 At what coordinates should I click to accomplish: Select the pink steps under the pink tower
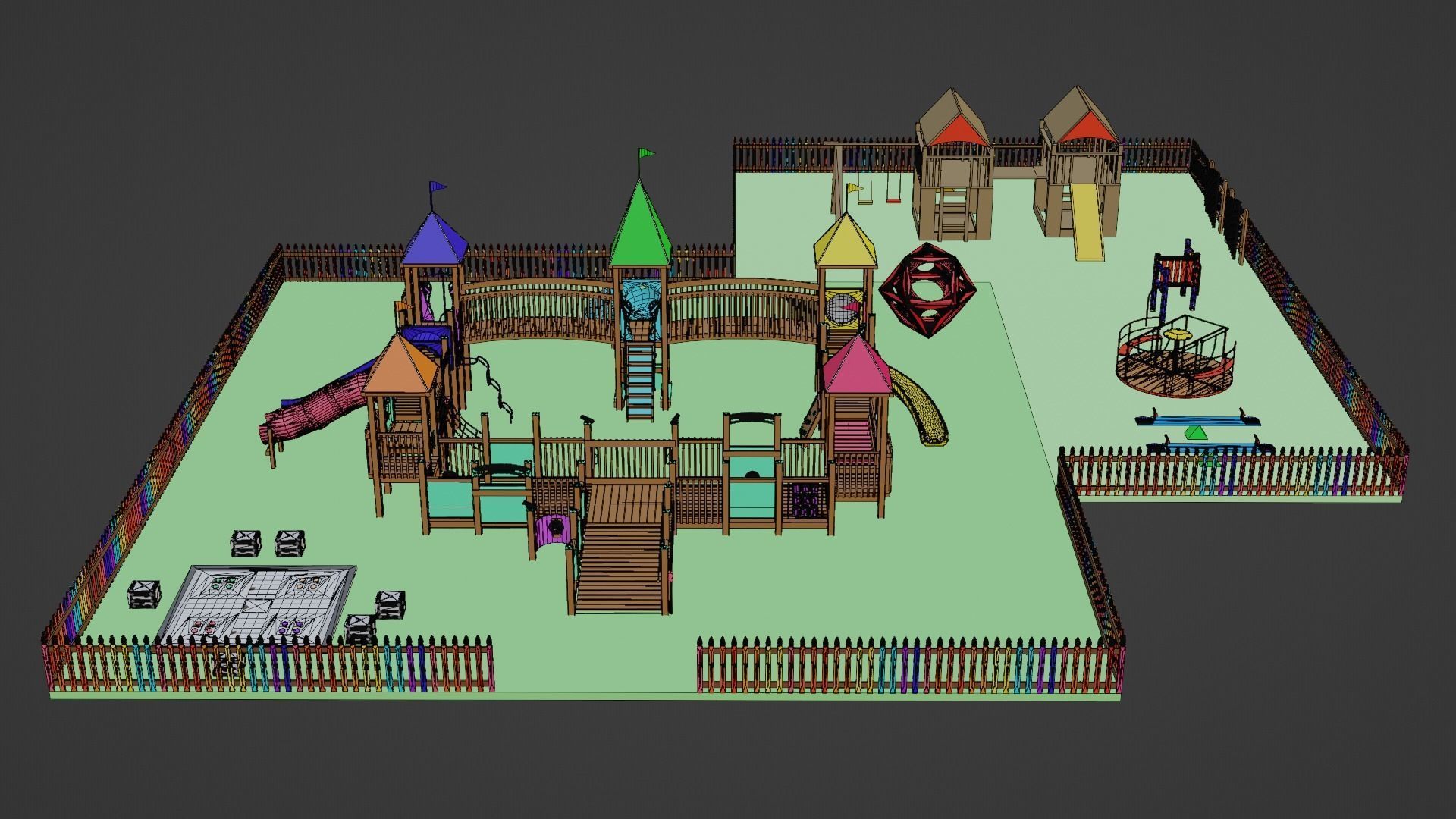click(x=852, y=437)
